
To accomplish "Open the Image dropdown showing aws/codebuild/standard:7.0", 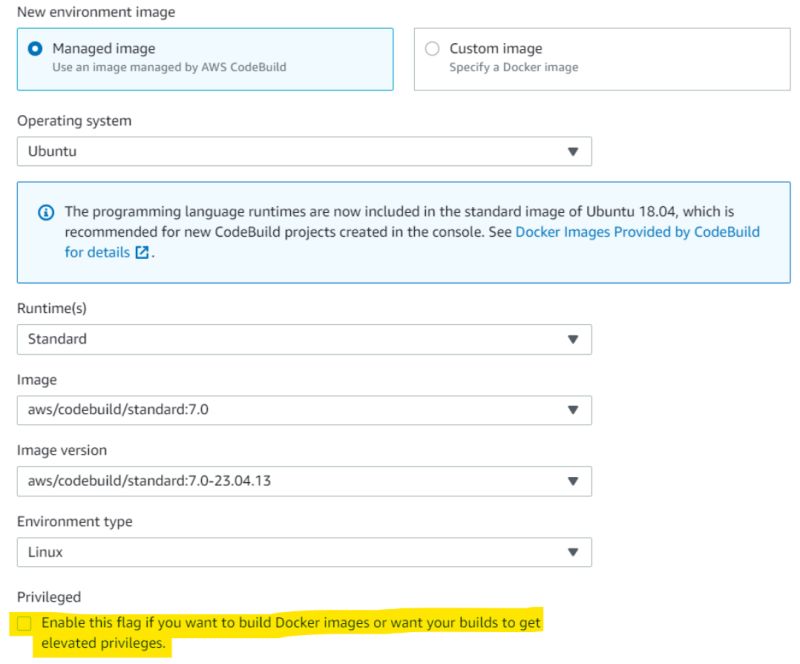I will click(304, 410).
